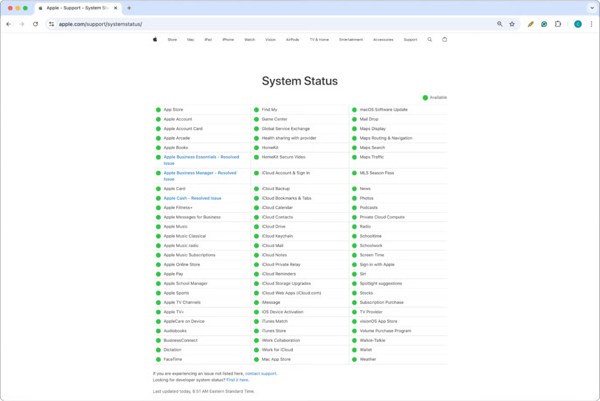
Task: Click the green status dot beside Find My
Action: pos(256,109)
